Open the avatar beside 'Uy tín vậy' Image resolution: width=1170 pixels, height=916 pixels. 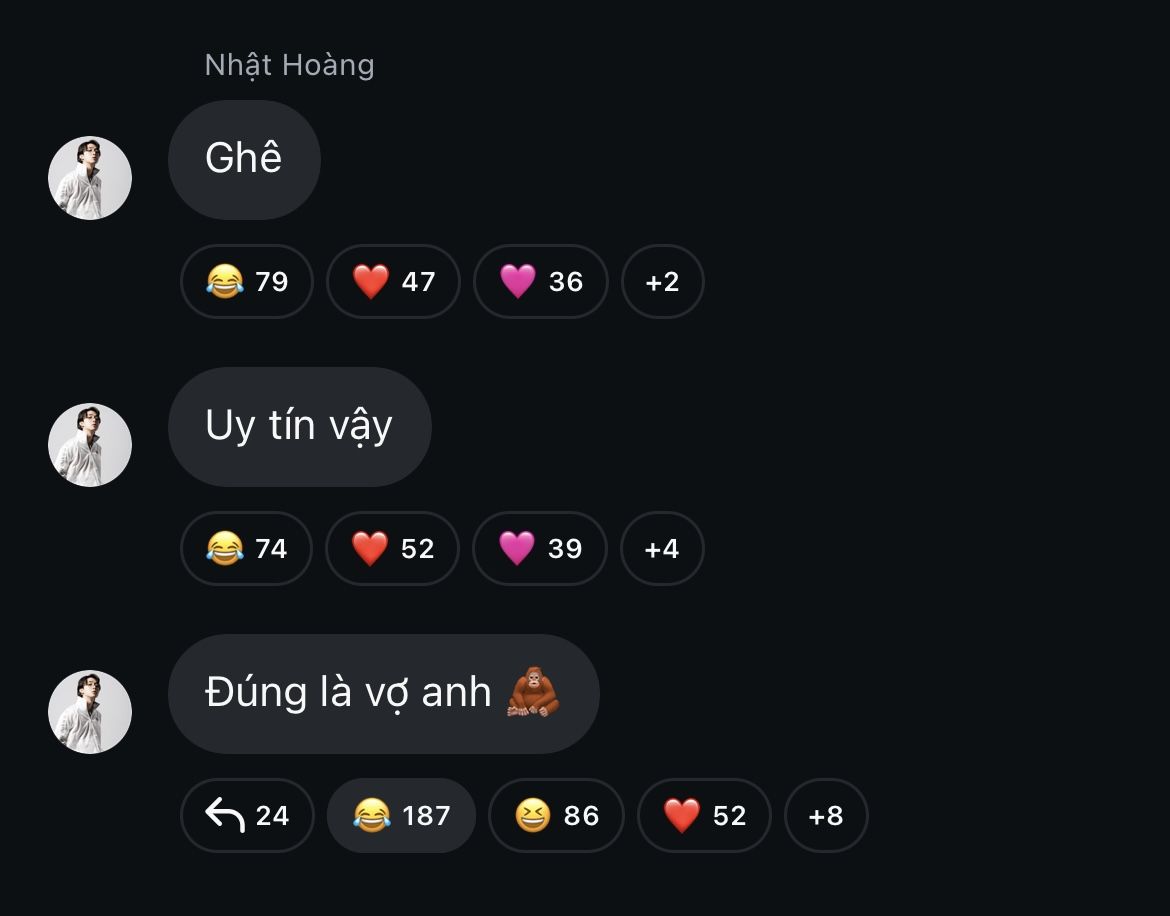coord(90,445)
